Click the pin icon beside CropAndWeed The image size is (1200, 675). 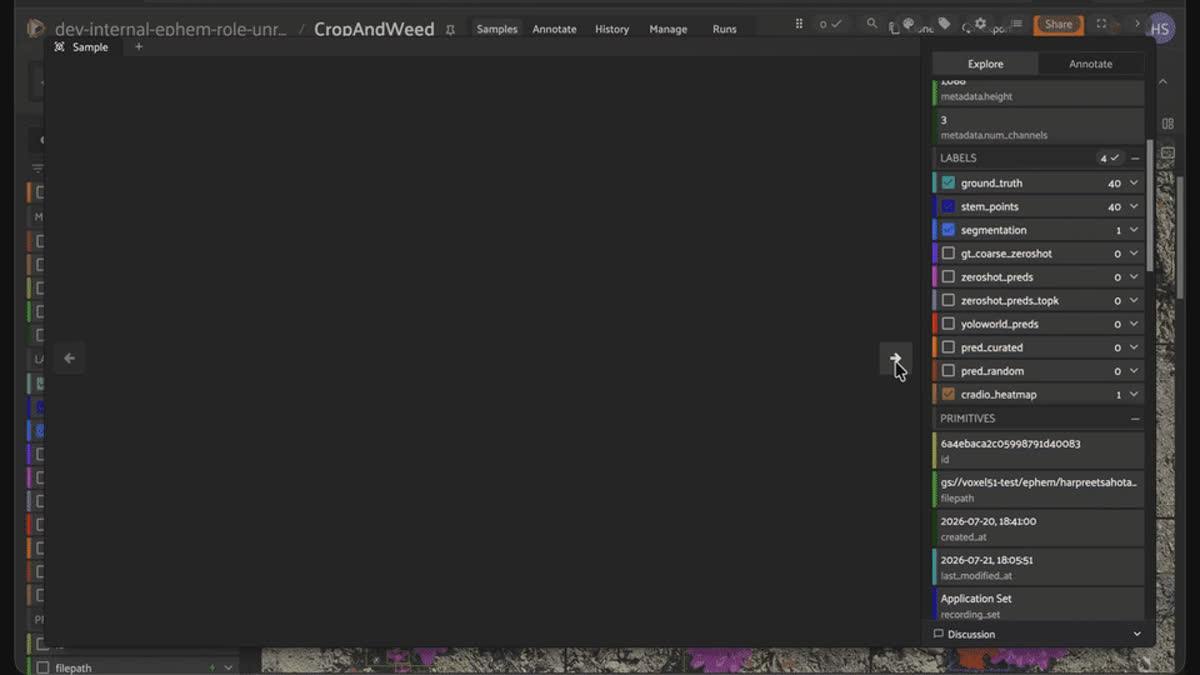click(x=450, y=30)
